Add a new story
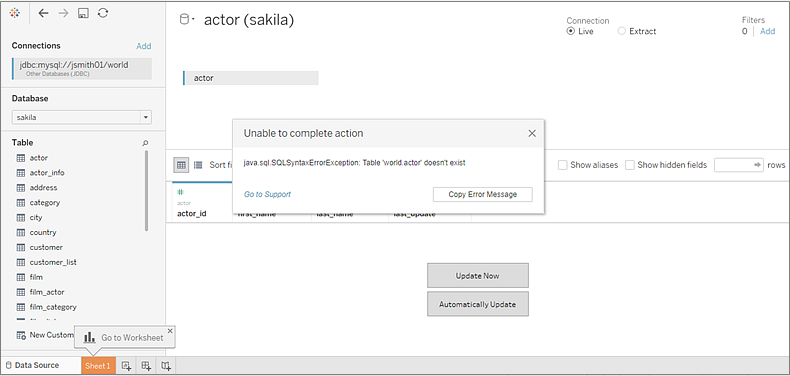 pyautogui.click(x=166, y=366)
